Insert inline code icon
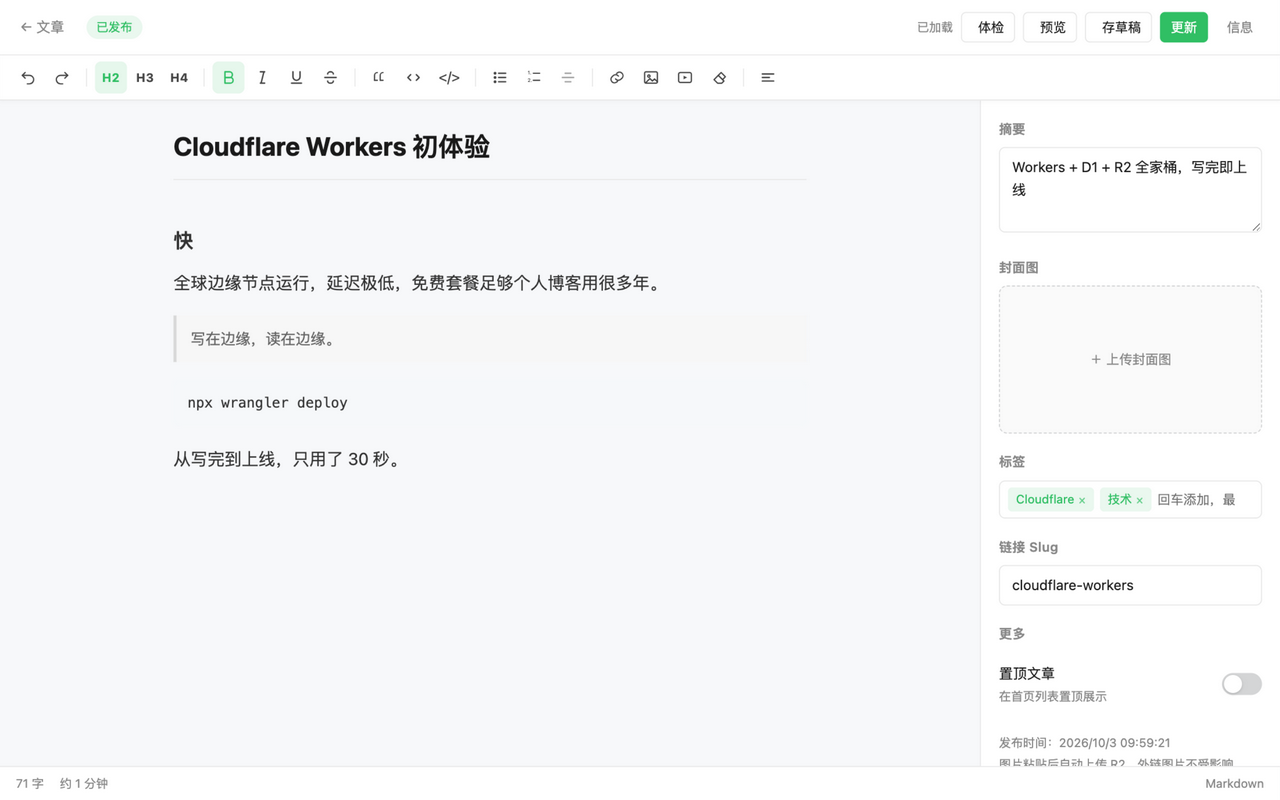 [x=413, y=77]
